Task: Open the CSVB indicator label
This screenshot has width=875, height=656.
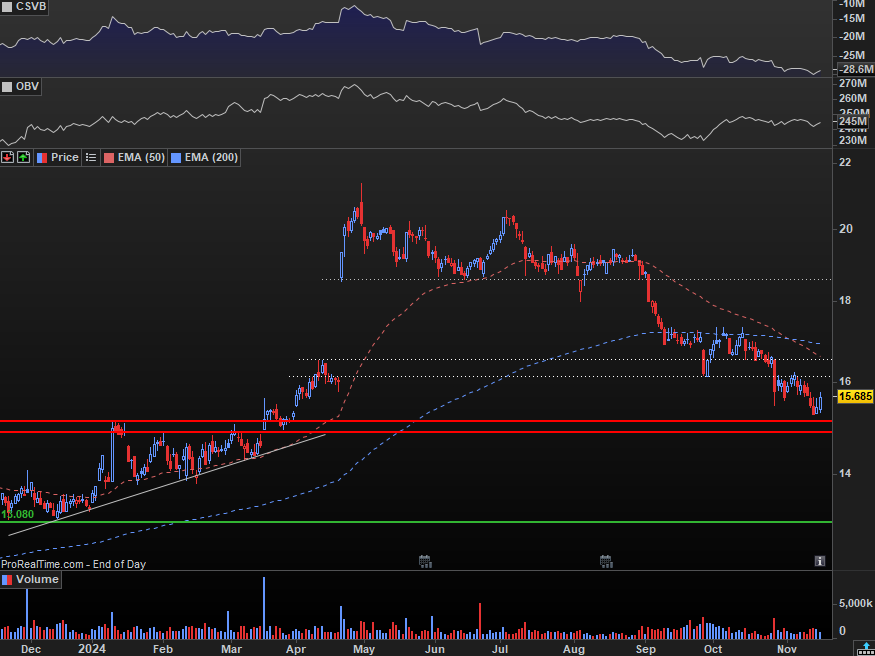Action: 31,7
